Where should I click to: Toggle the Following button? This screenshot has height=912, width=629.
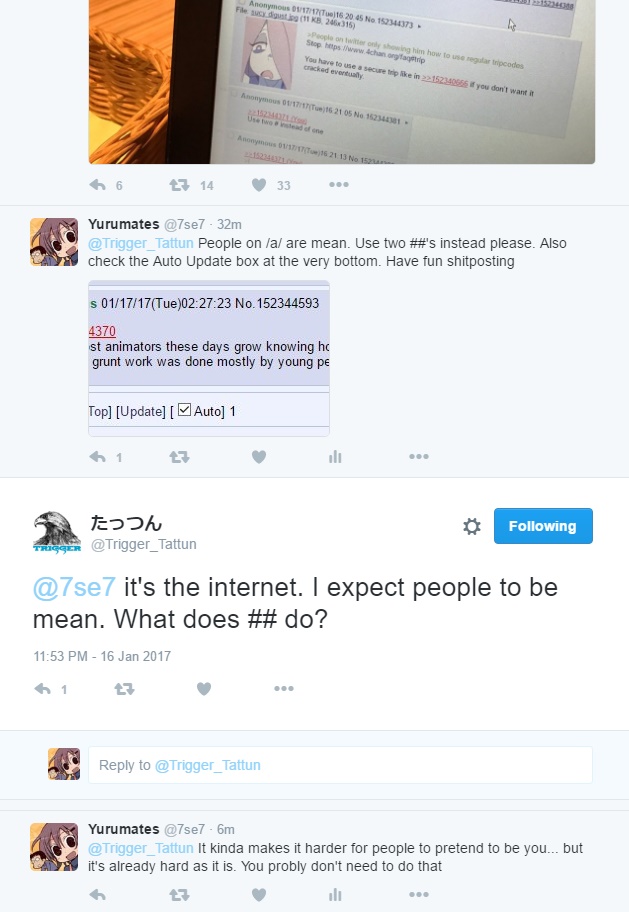click(543, 526)
